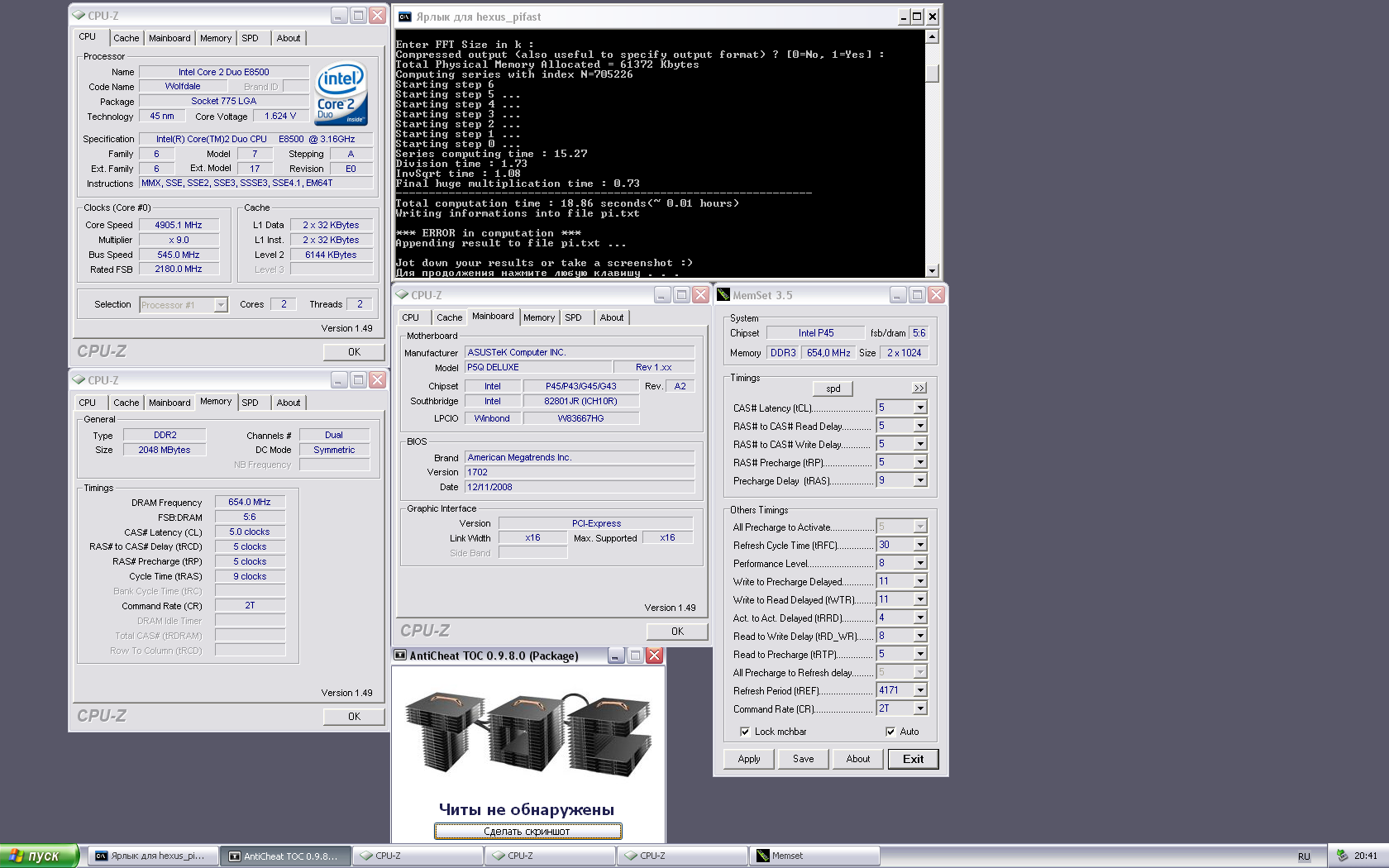
Task: Open the Windows Start button
Action: [39, 856]
